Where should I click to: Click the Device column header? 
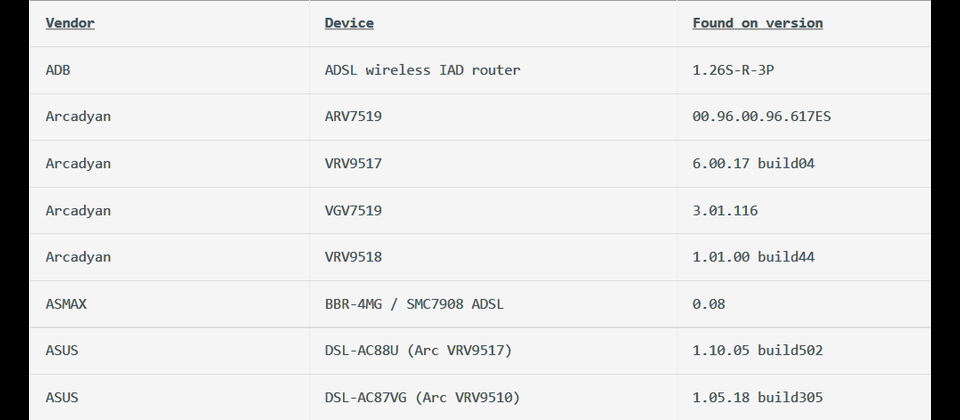tap(349, 23)
